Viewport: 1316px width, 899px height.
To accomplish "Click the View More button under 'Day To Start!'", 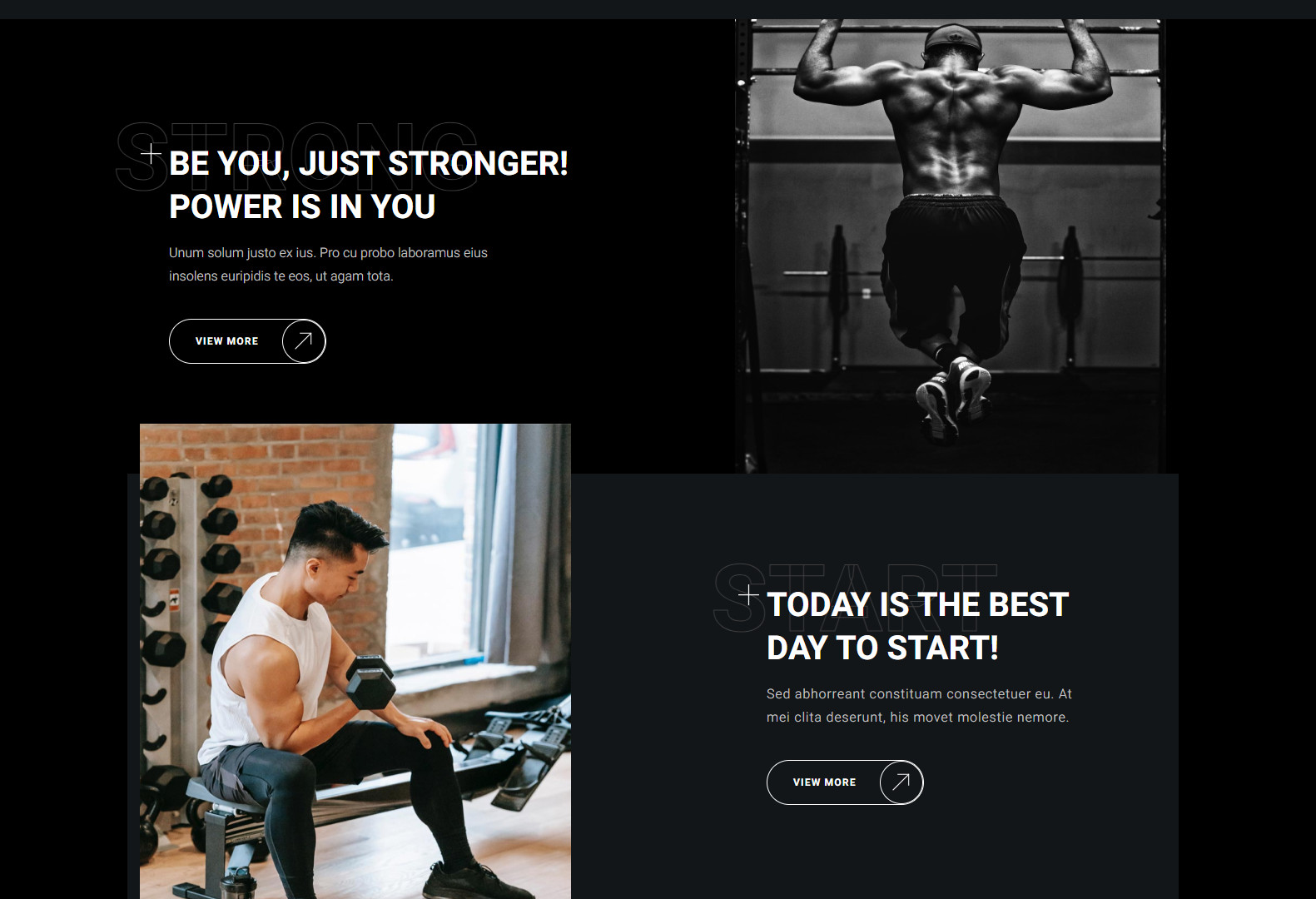I will (x=845, y=782).
